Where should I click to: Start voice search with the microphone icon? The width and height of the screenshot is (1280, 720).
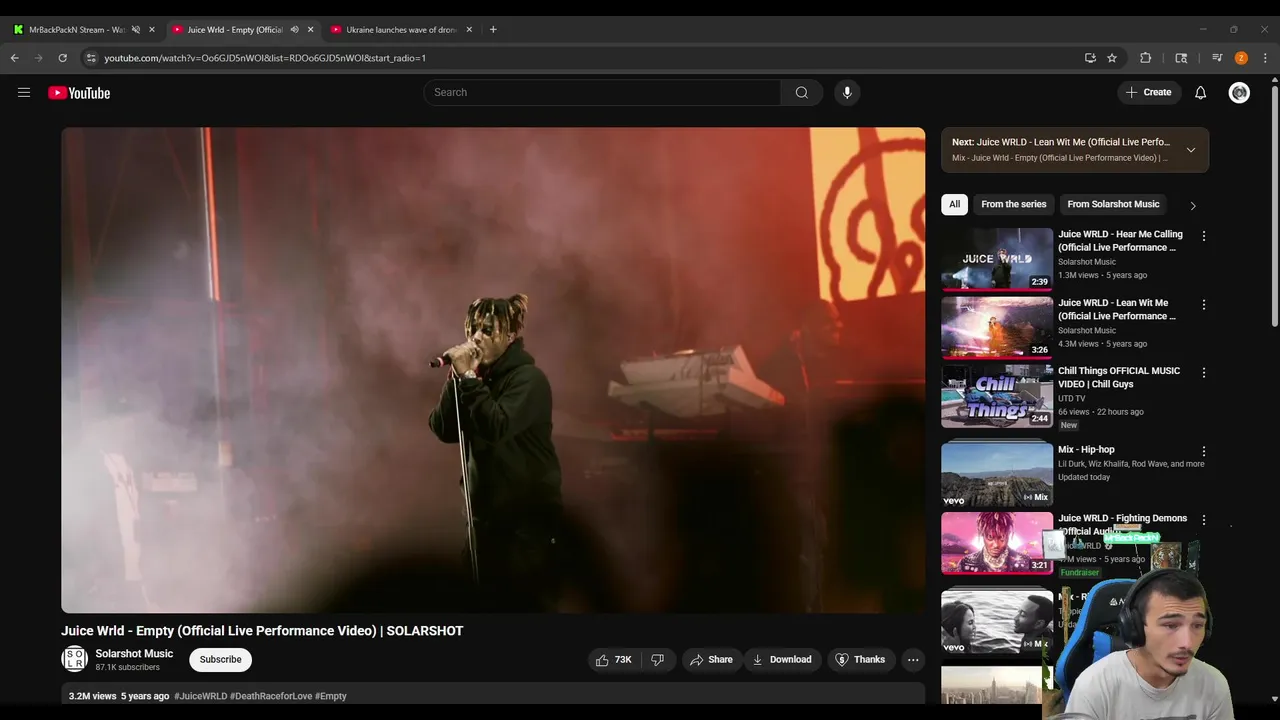pos(847,92)
